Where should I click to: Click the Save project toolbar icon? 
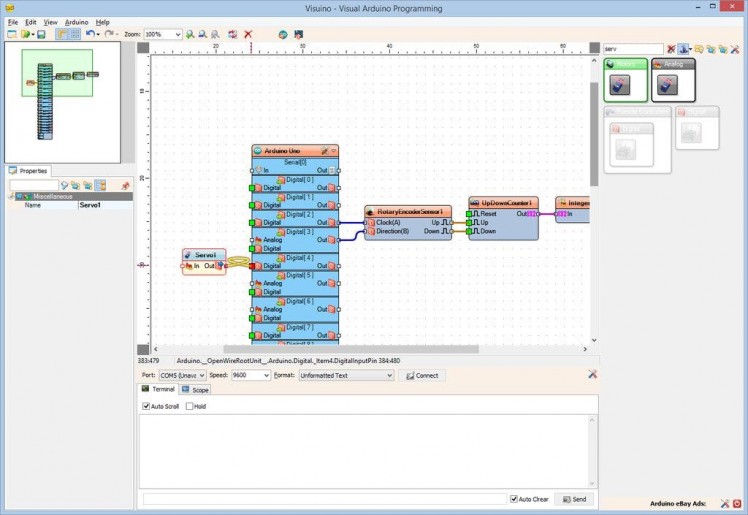tap(41, 34)
